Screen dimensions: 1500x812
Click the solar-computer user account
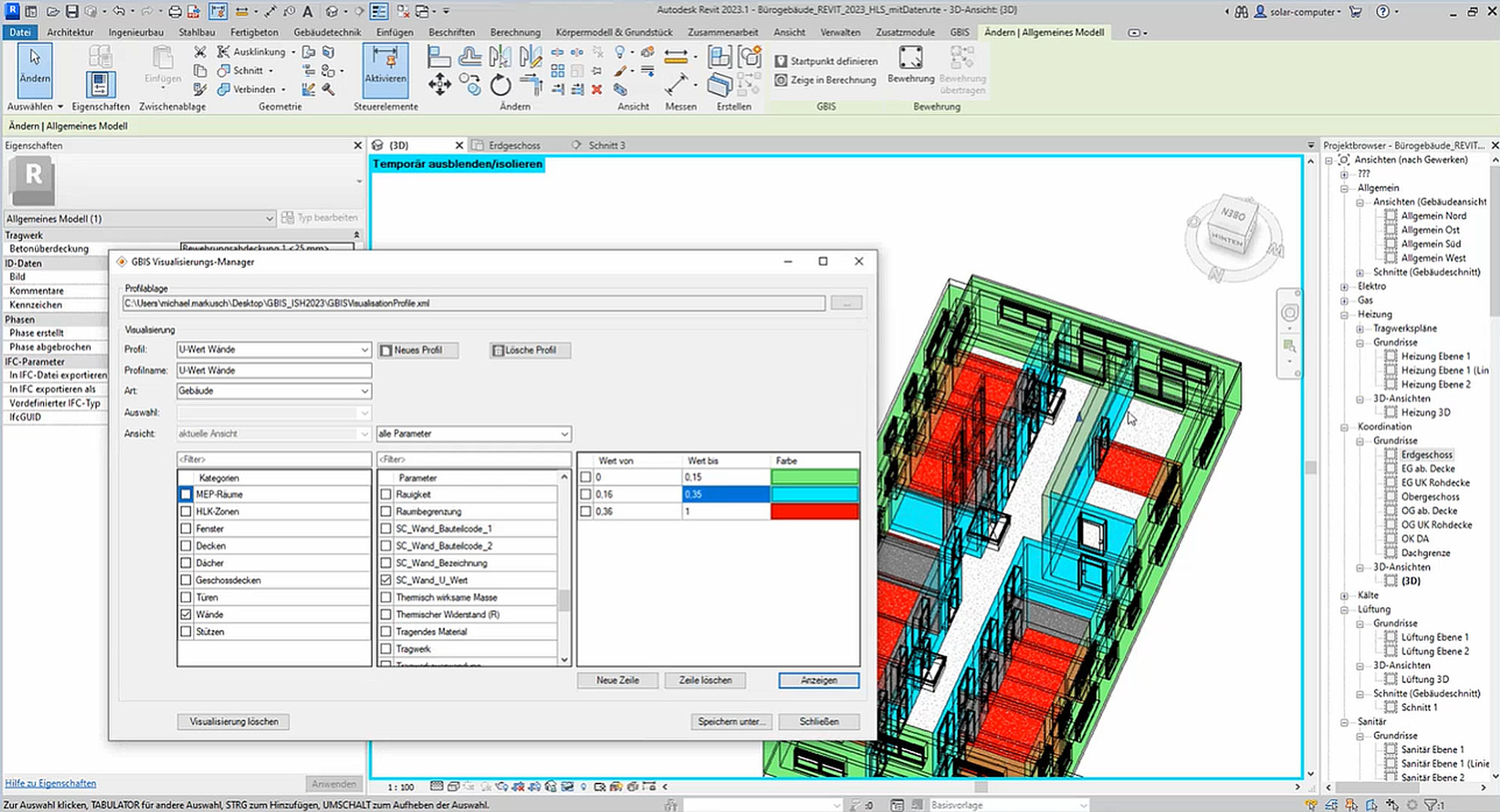click(x=1300, y=12)
